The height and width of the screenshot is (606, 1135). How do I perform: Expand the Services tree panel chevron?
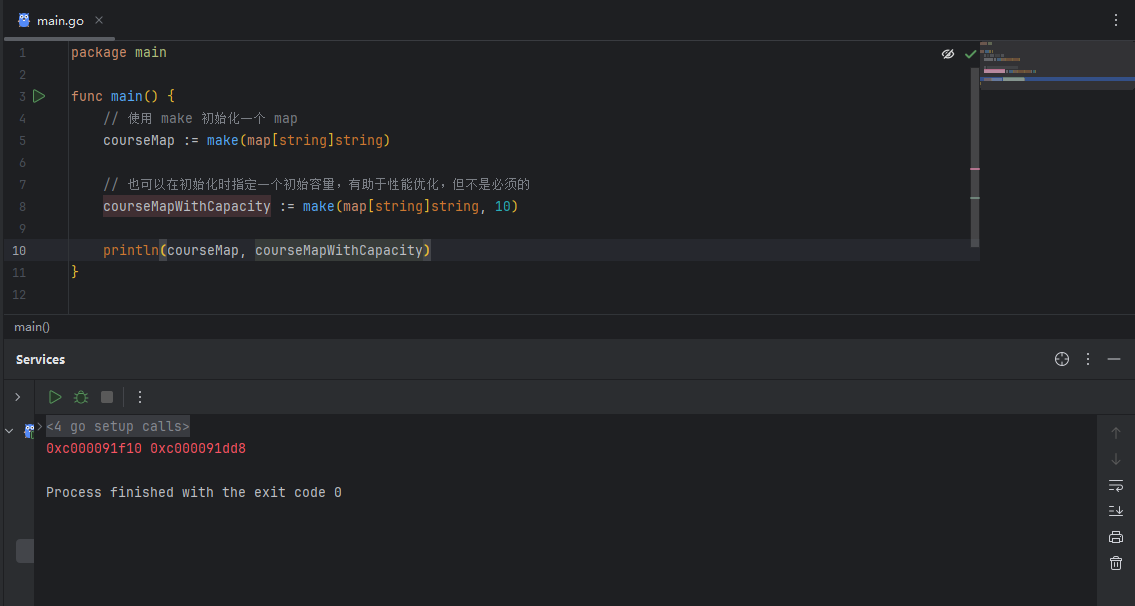pos(17,397)
